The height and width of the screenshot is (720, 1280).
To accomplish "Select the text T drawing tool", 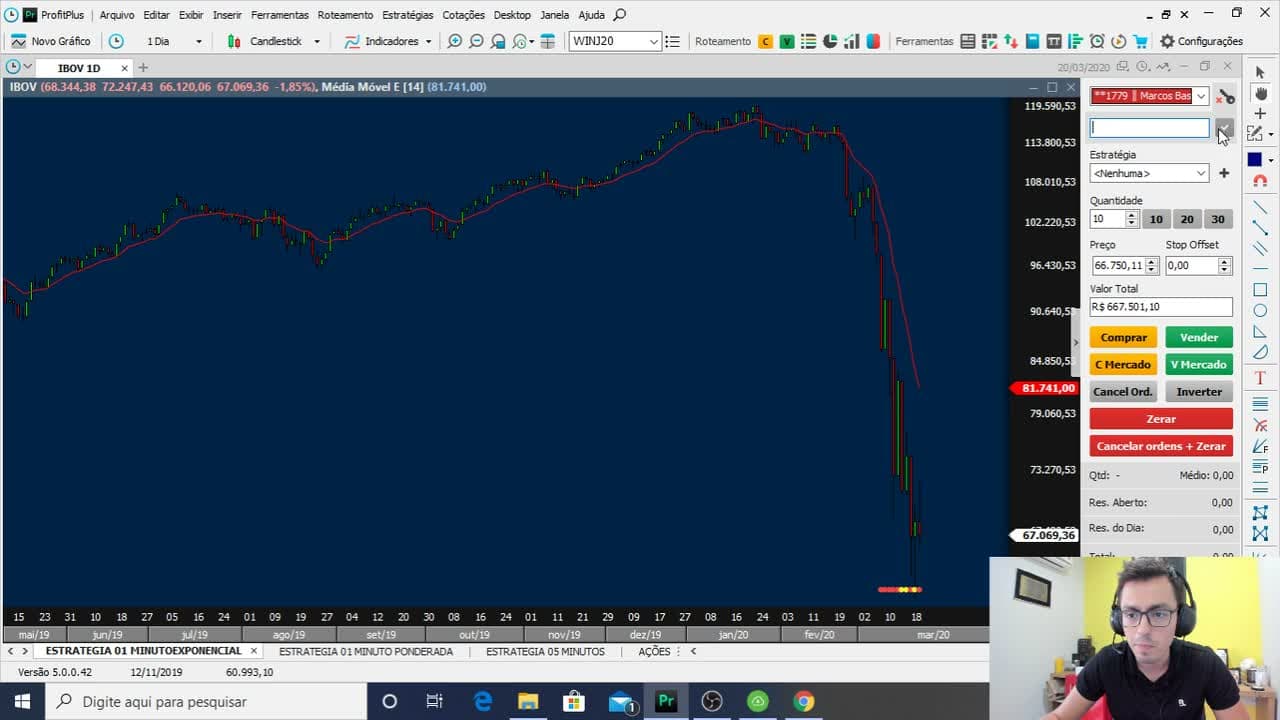I will click(1260, 378).
